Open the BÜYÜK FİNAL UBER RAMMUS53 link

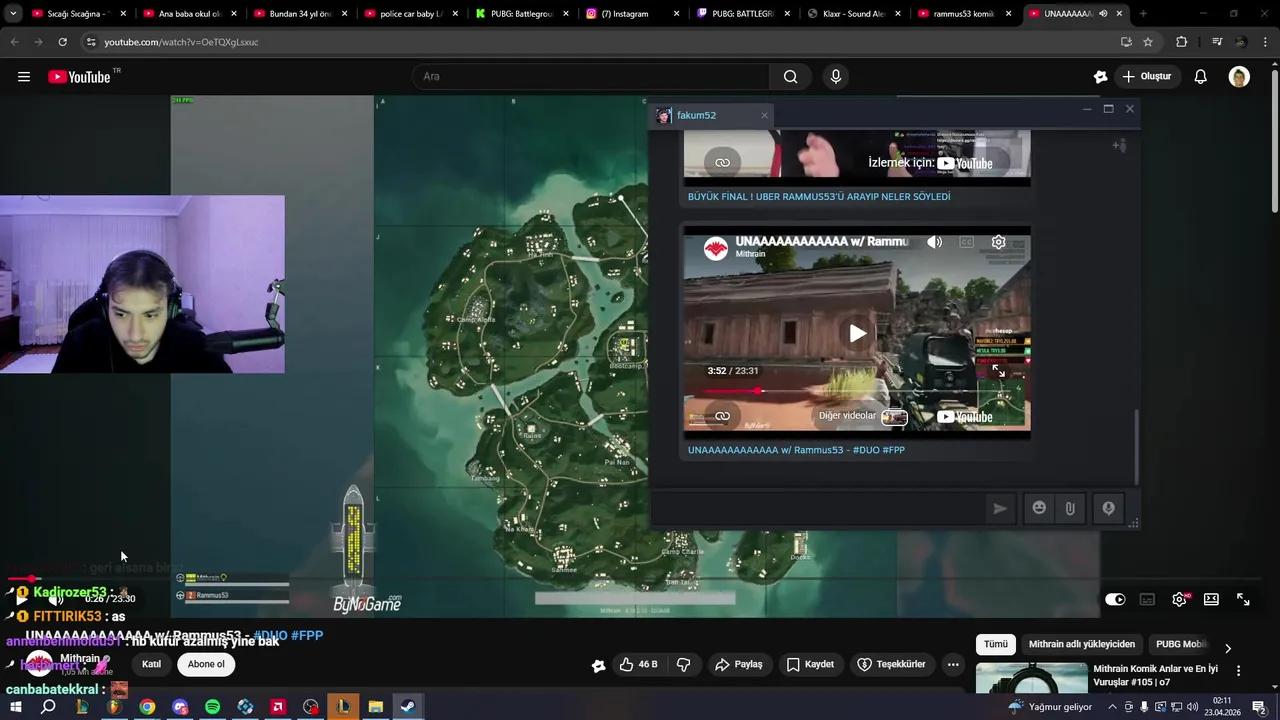tap(819, 197)
